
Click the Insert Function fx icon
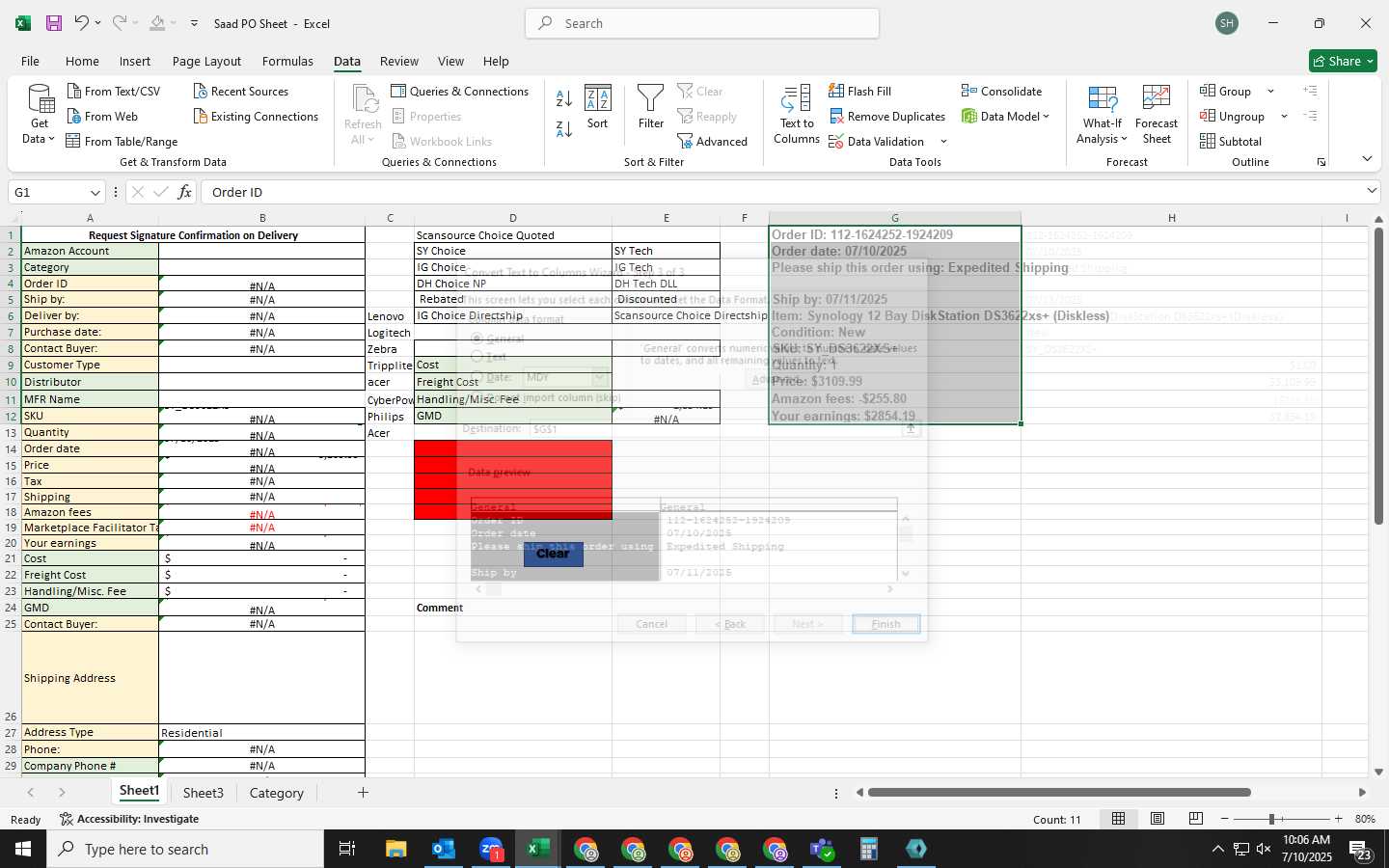[x=184, y=192]
